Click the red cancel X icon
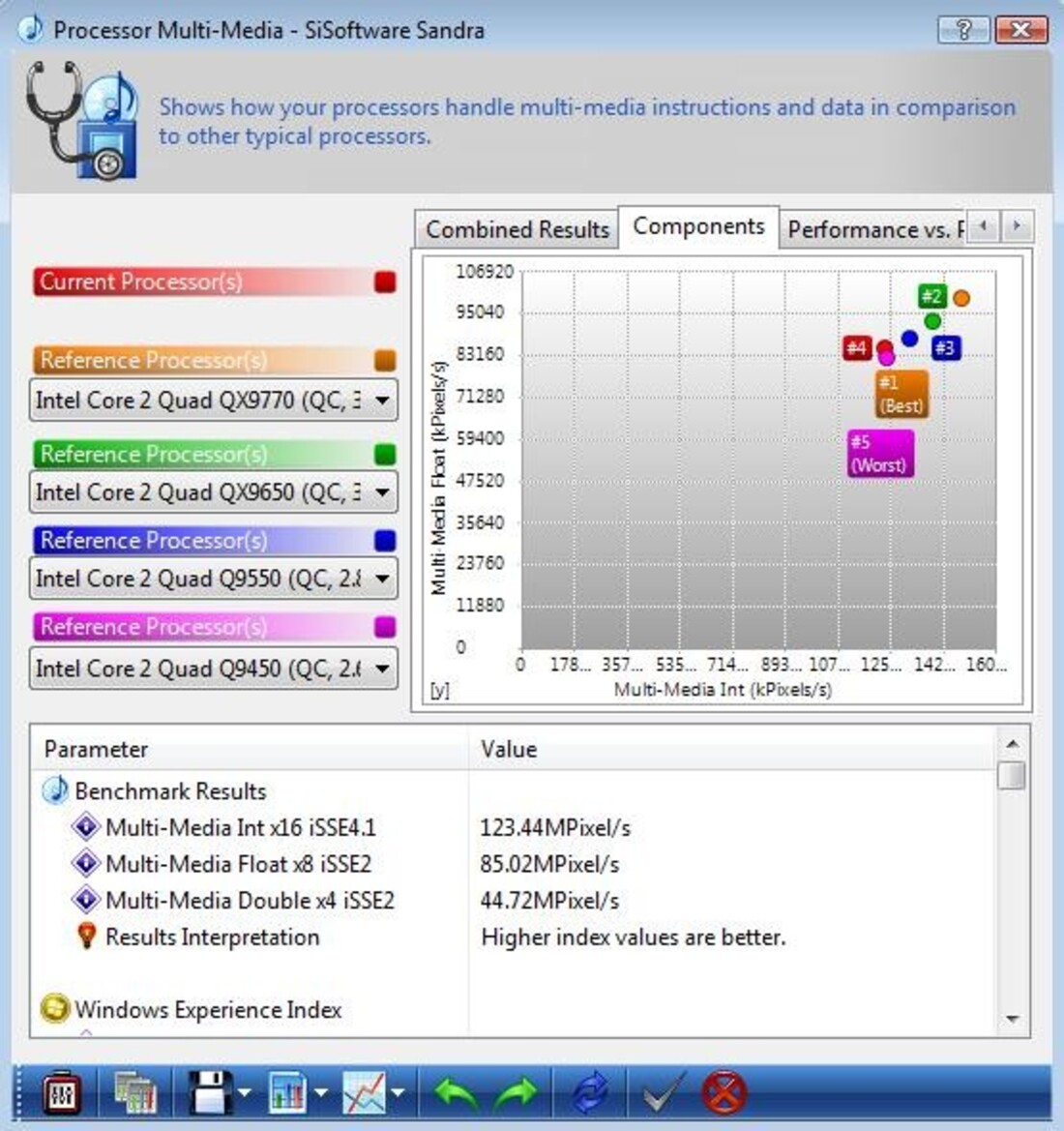Image resolution: width=1064 pixels, height=1131 pixels. (724, 1093)
